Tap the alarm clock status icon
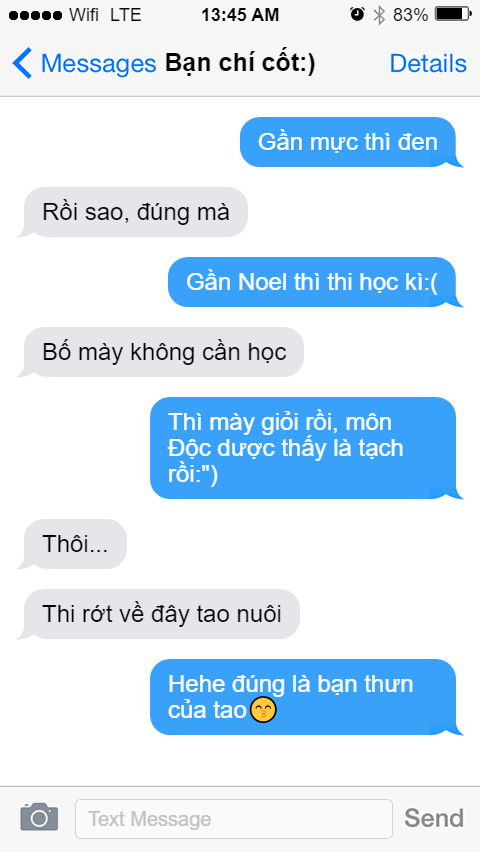The image size is (480, 852). (x=357, y=15)
